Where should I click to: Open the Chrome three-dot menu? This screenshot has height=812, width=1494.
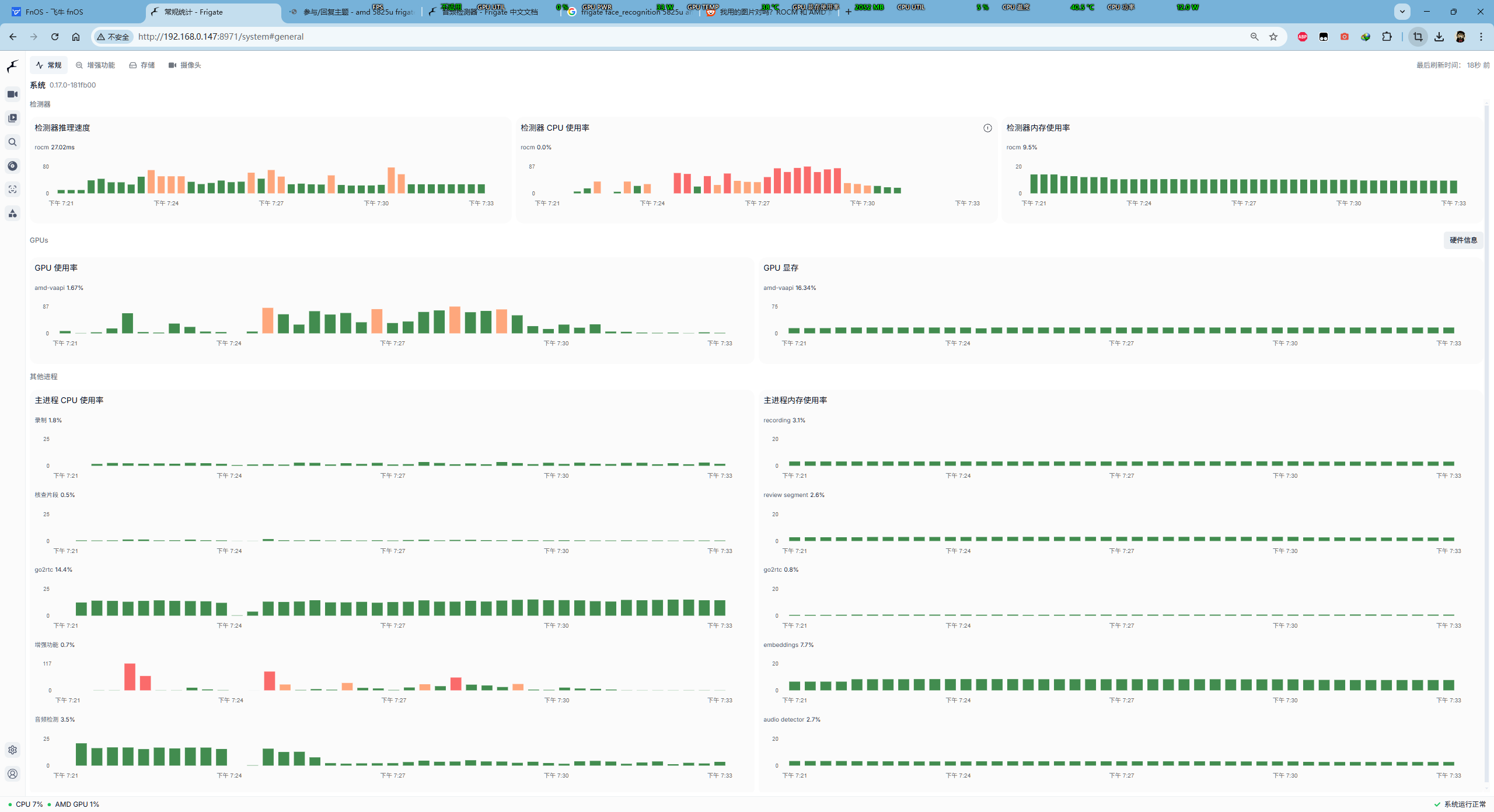coord(1481,37)
